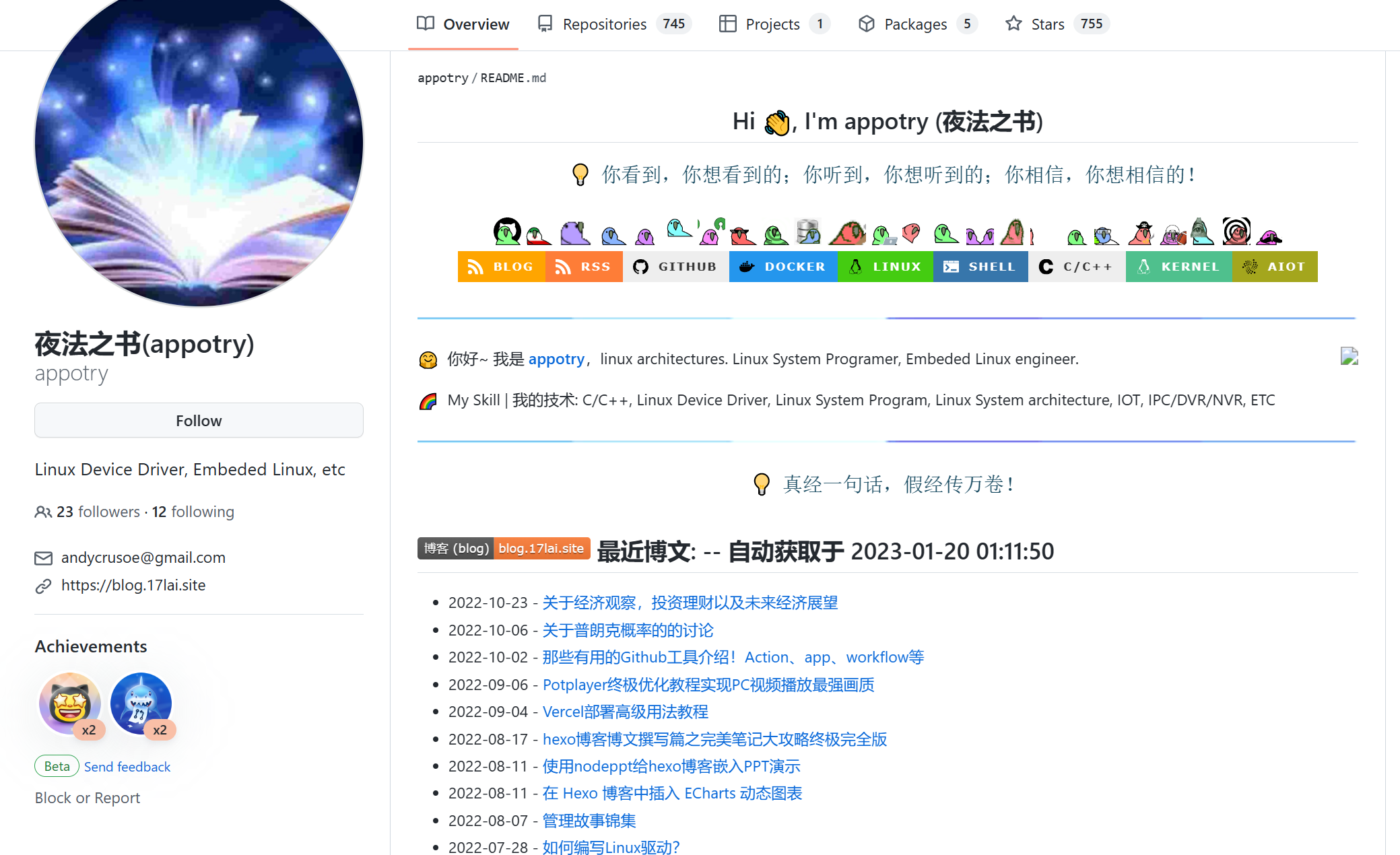Screen dimensions: 1400x855
Task: Open the GITHUB badge link
Action: (675, 267)
